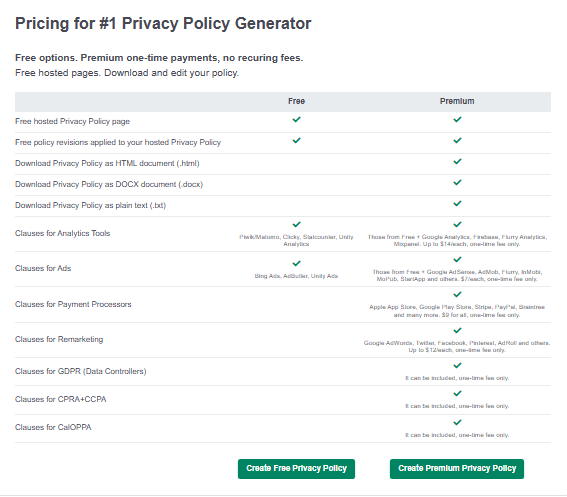The width and height of the screenshot is (567, 497).
Task: Click Free checkmark for free policy revisions
Action: (x=297, y=140)
